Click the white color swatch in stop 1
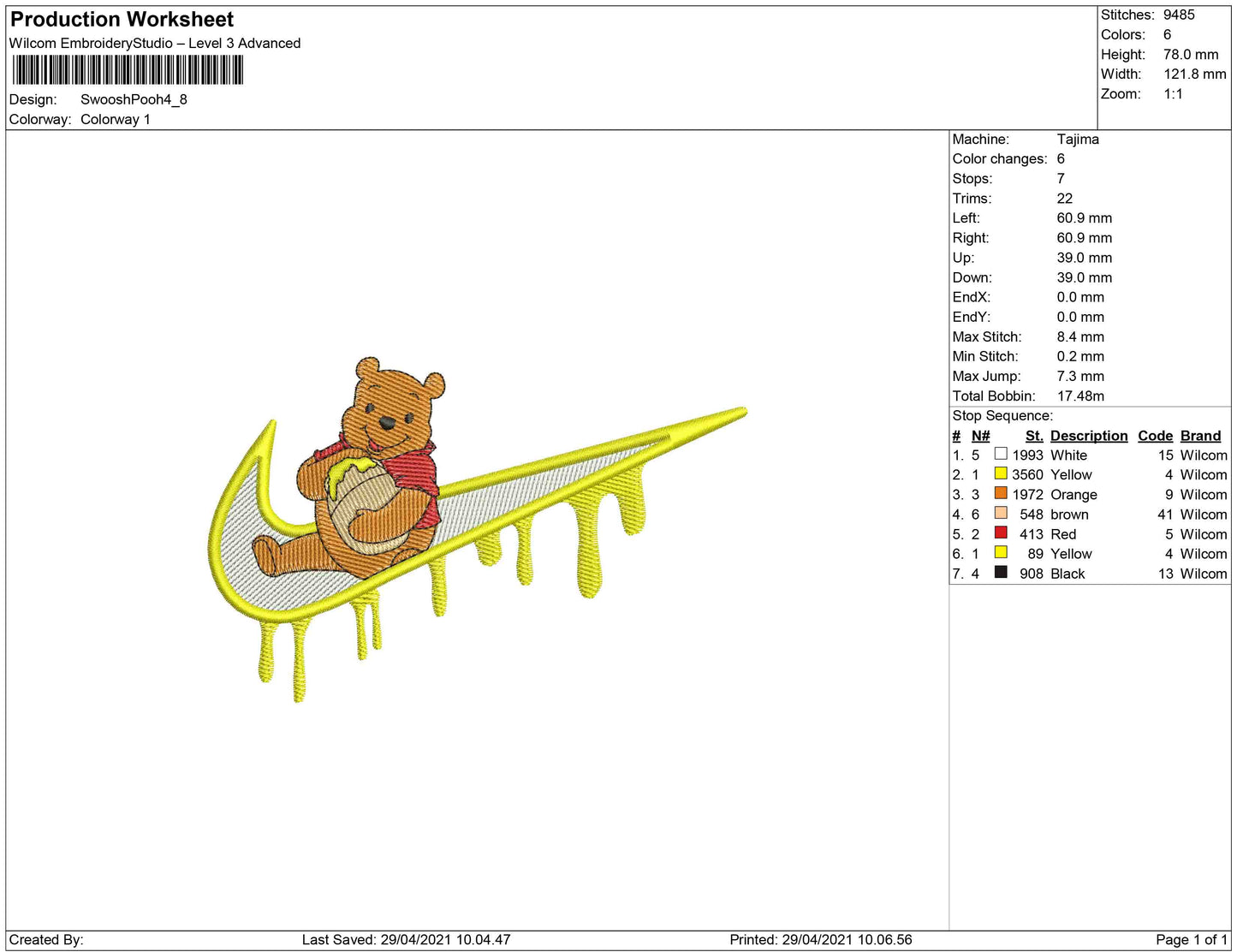 point(1000,454)
